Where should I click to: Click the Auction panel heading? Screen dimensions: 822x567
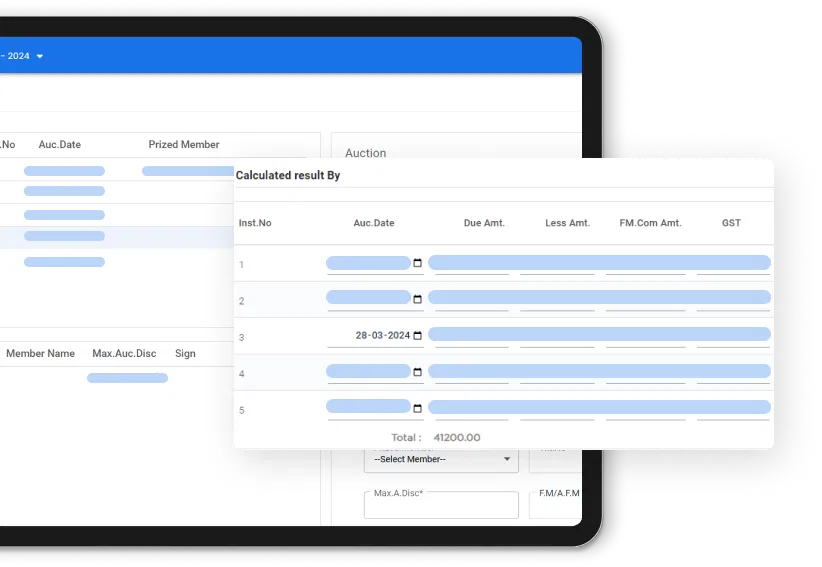pyautogui.click(x=365, y=153)
